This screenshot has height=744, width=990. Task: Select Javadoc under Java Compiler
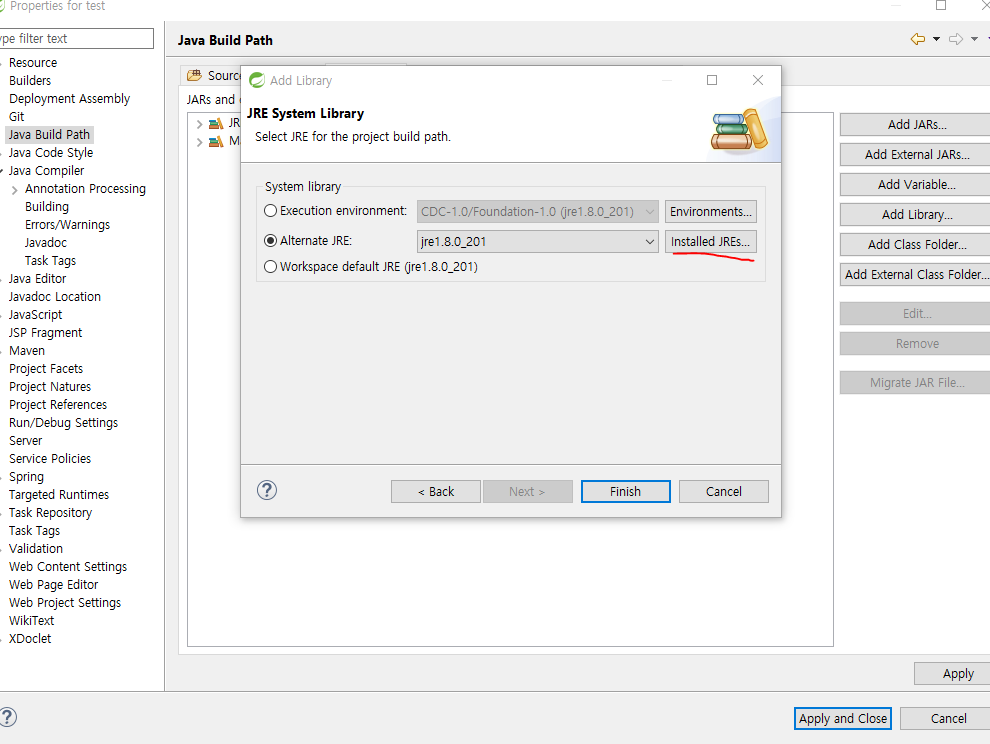coord(45,243)
